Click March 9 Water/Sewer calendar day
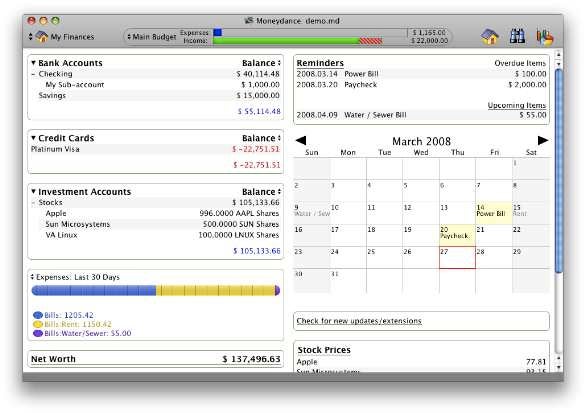This screenshot has height=413, width=586. tap(312, 213)
